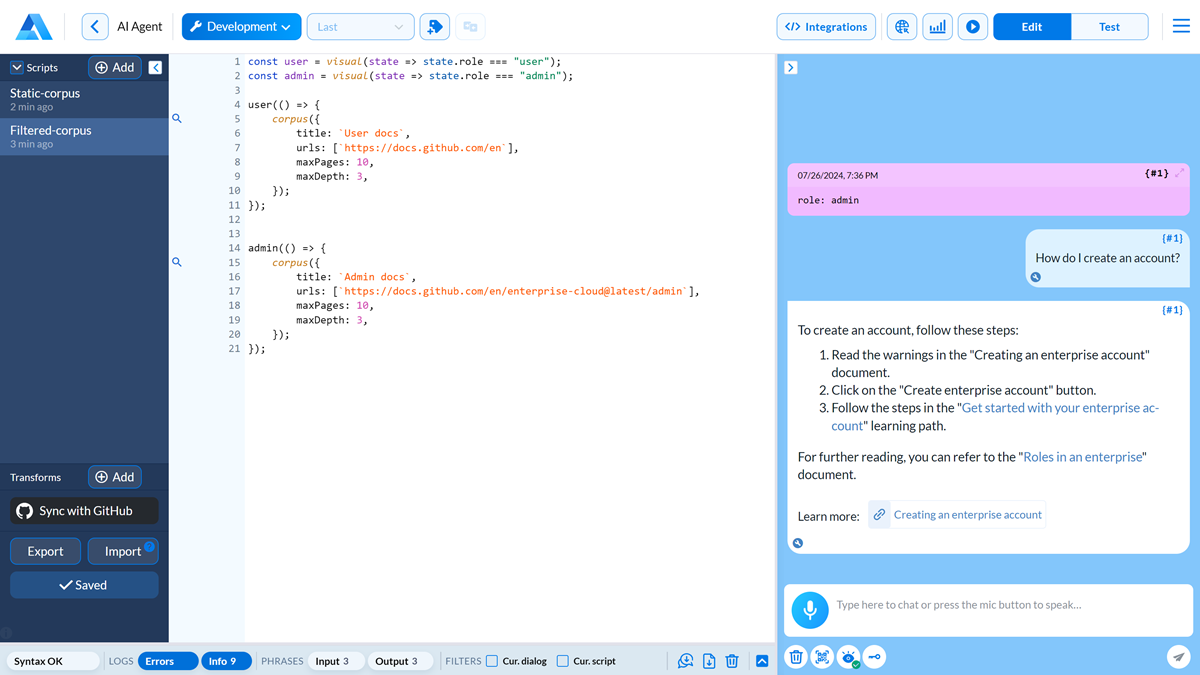
Task: Check the Cur. script filter checkbox
Action: (563, 661)
